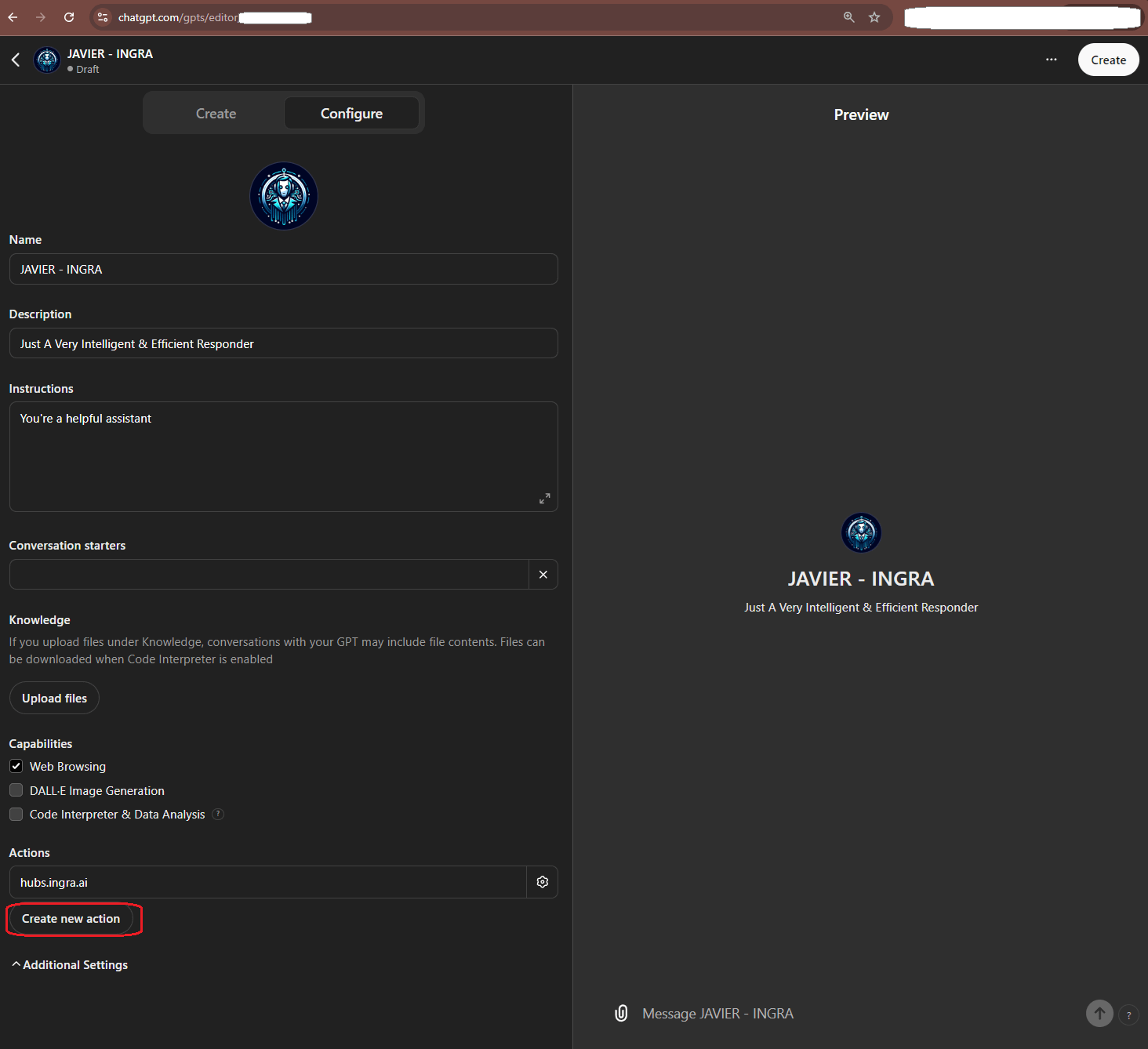Viewport: 1148px width, 1049px height.
Task: Click the zoom magnifier icon in address bar
Action: pyautogui.click(x=848, y=17)
